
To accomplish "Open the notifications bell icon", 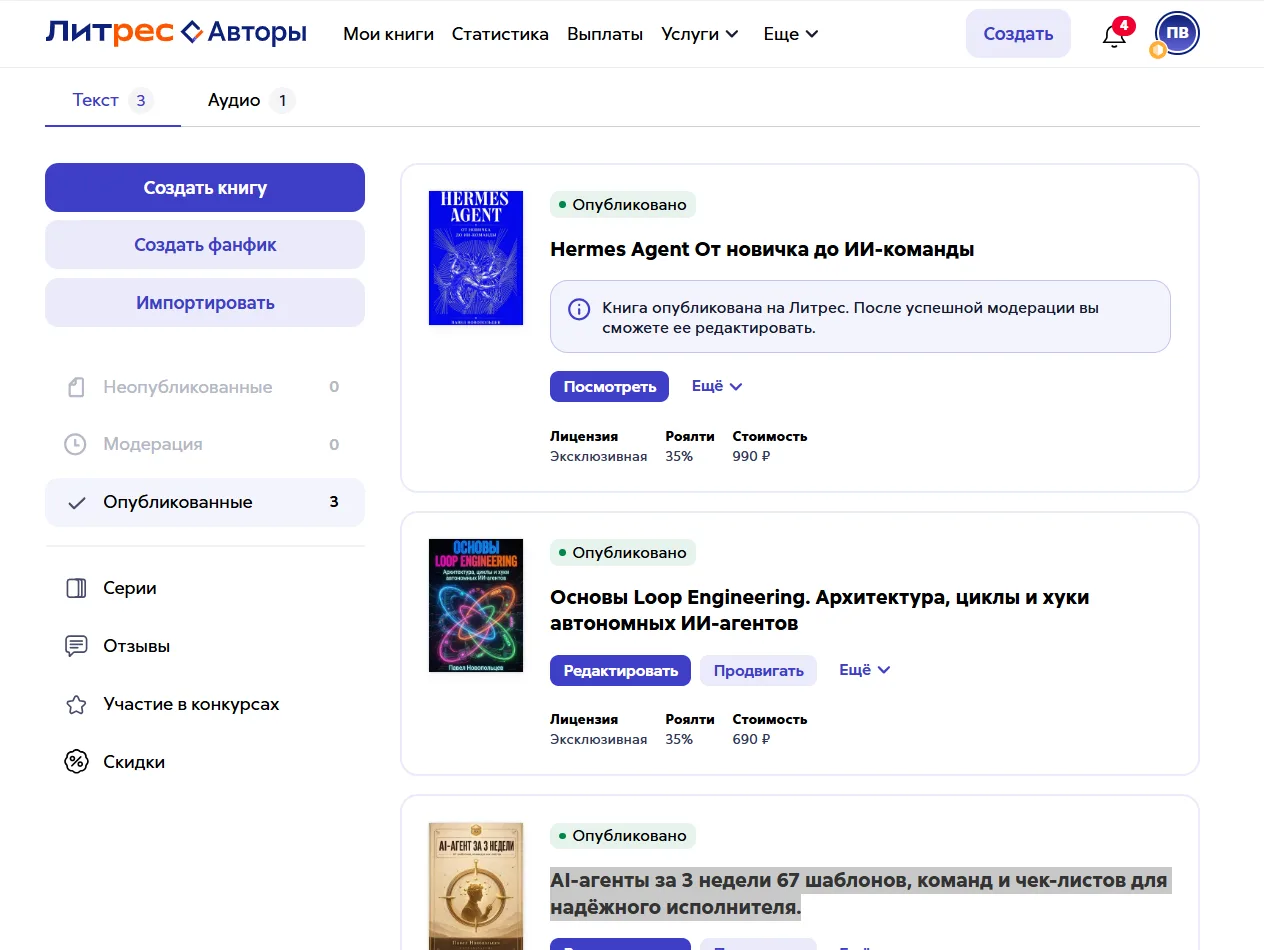I will (x=1114, y=36).
